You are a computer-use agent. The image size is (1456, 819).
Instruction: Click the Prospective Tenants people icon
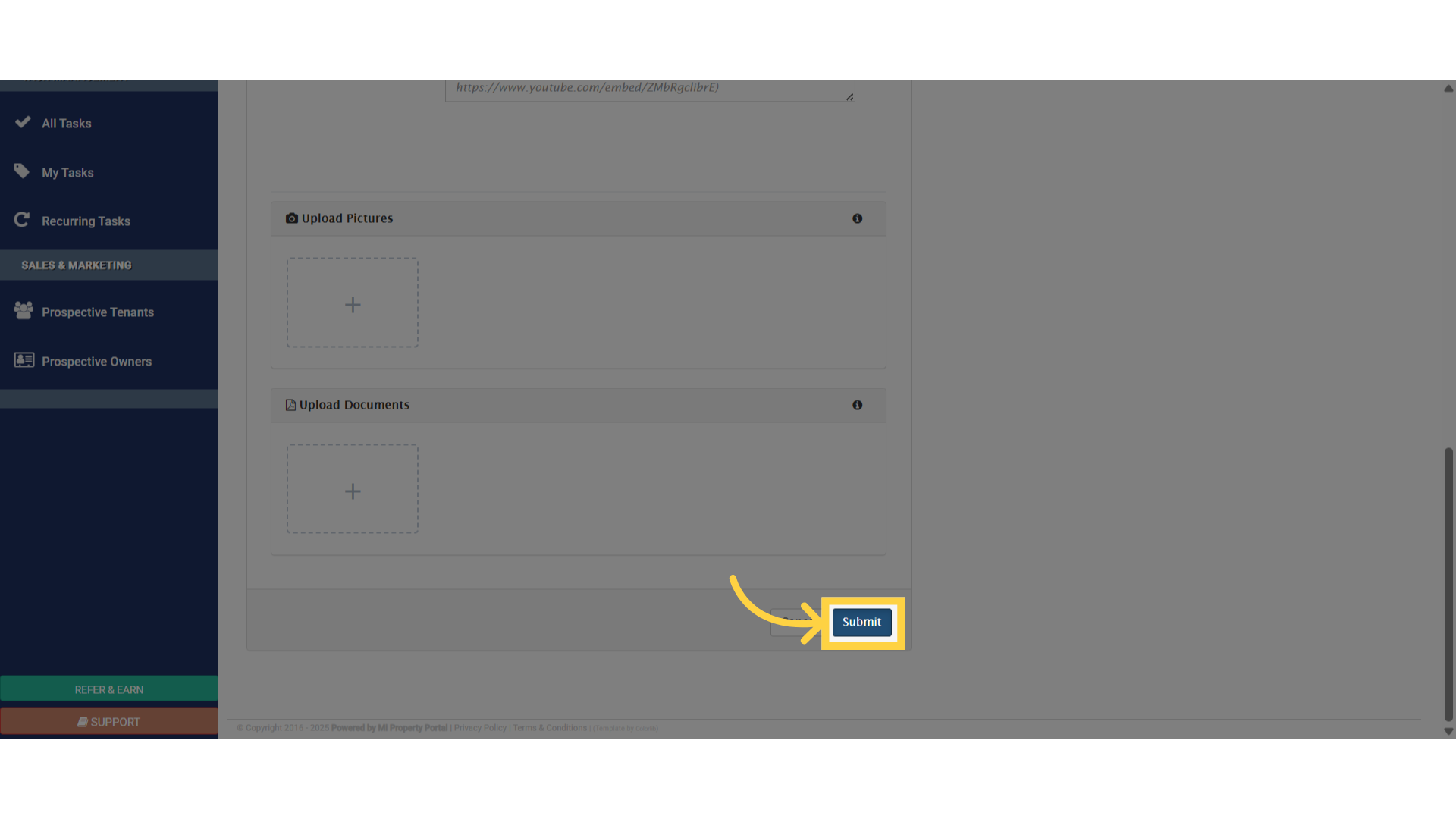(24, 311)
